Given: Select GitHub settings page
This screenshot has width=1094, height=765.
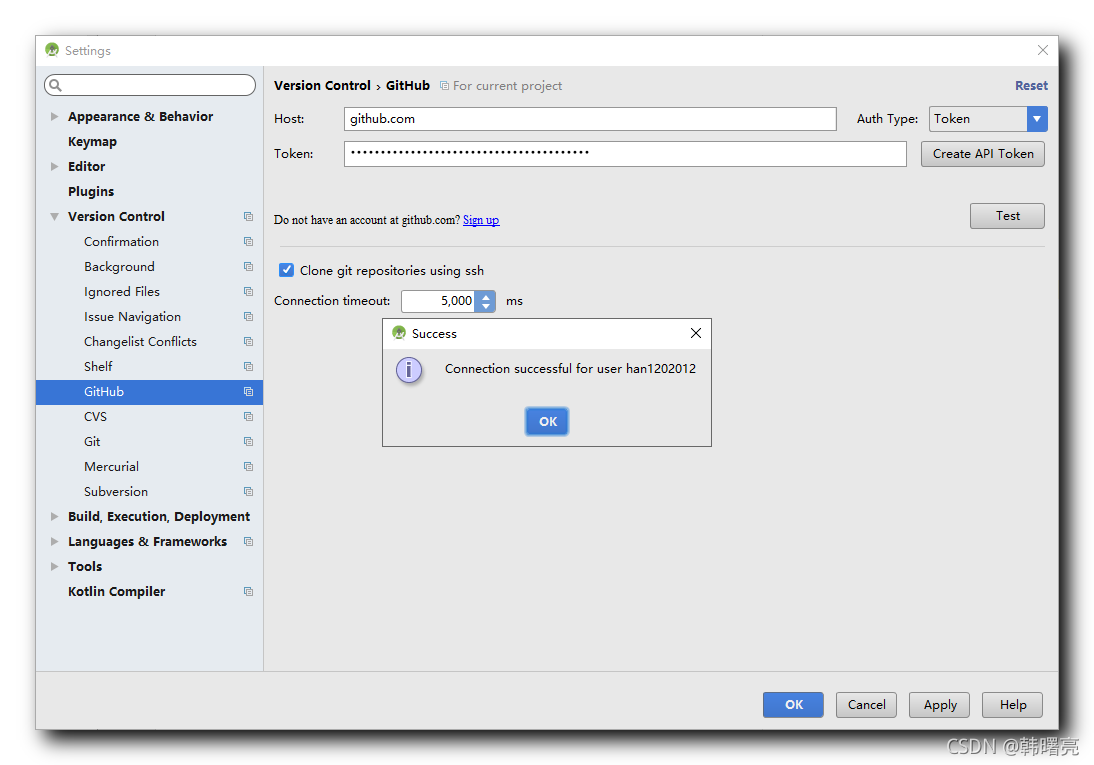Looking at the screenshot, I should pyautogui.click(x=149, y=392).
